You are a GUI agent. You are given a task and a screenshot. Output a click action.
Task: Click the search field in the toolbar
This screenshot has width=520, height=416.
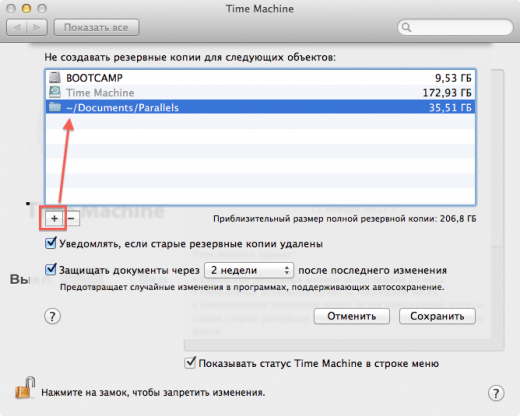point(455,27)
